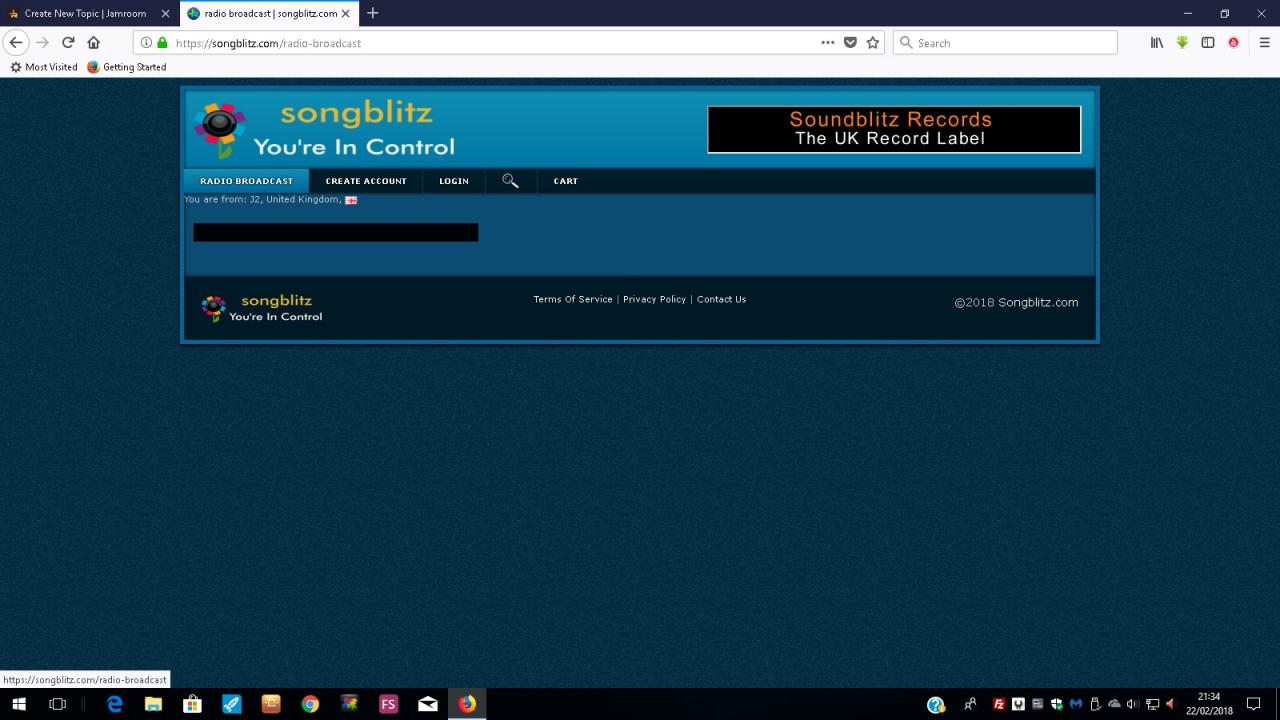This screenshot has width=1280, height=720.
Task: Launch Google Chrome from taskbar
Action: point(310,704)
